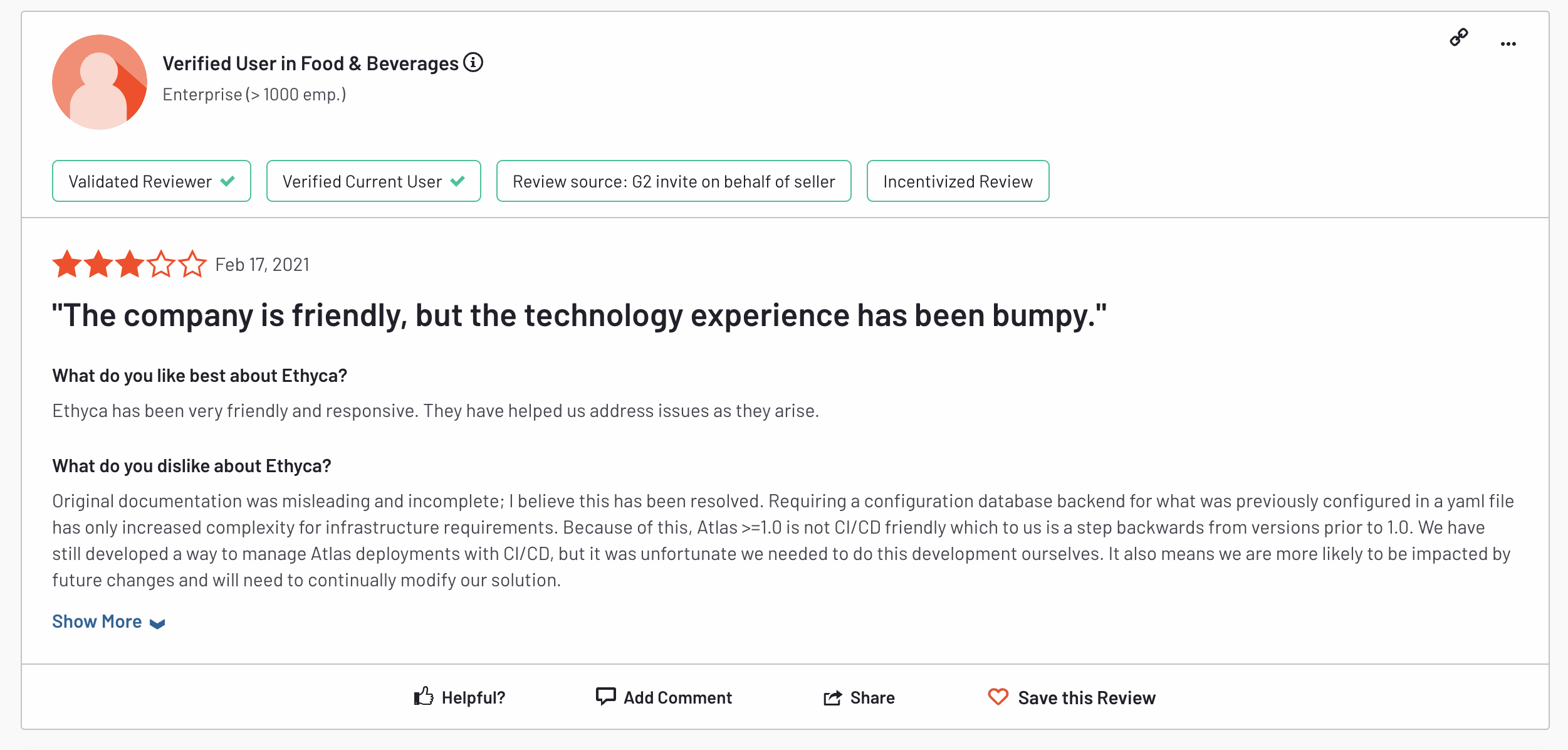
Task: Toggle Save this Review
Action: [x=1087, y=697]
